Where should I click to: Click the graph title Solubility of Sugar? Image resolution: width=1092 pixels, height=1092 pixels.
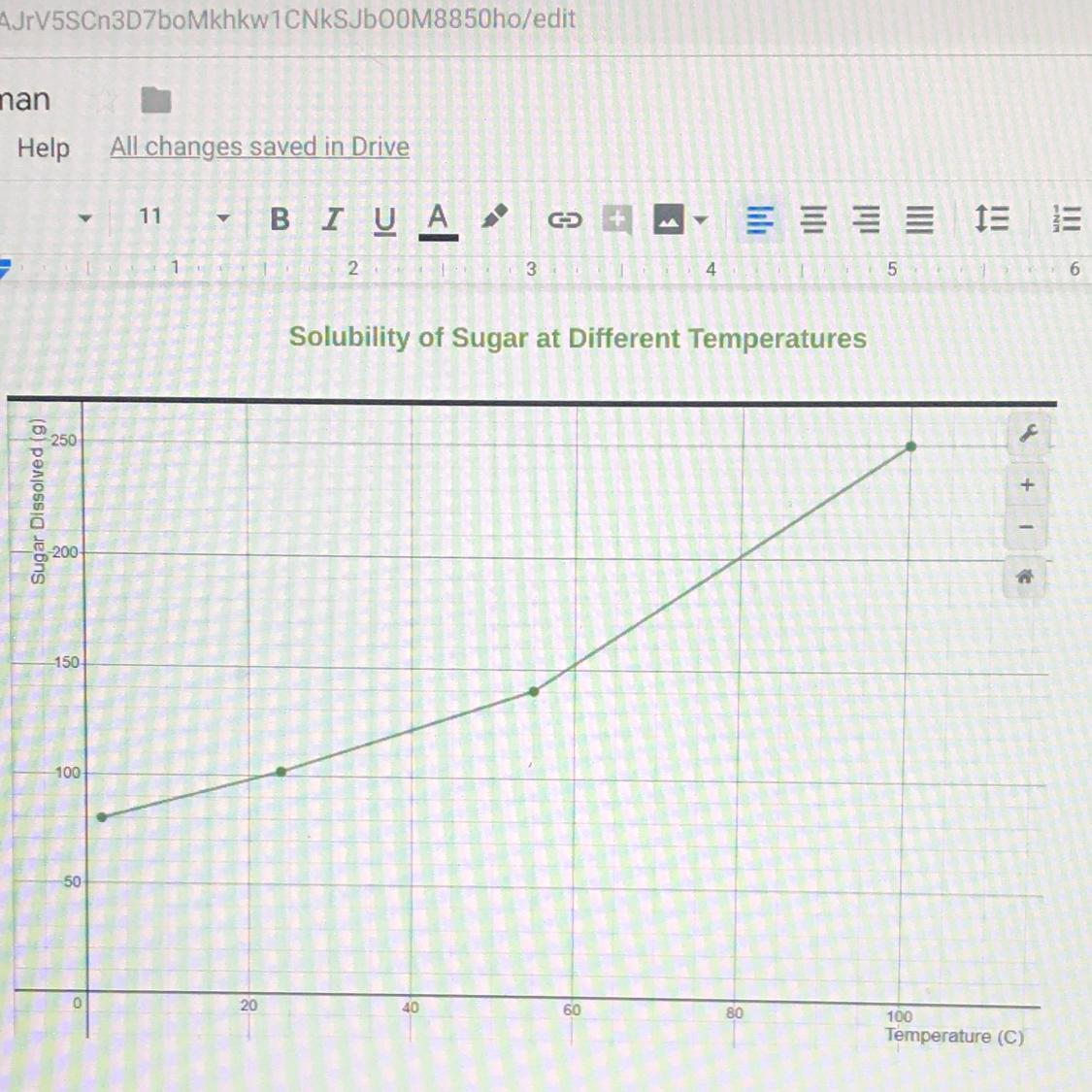[578, 338]
